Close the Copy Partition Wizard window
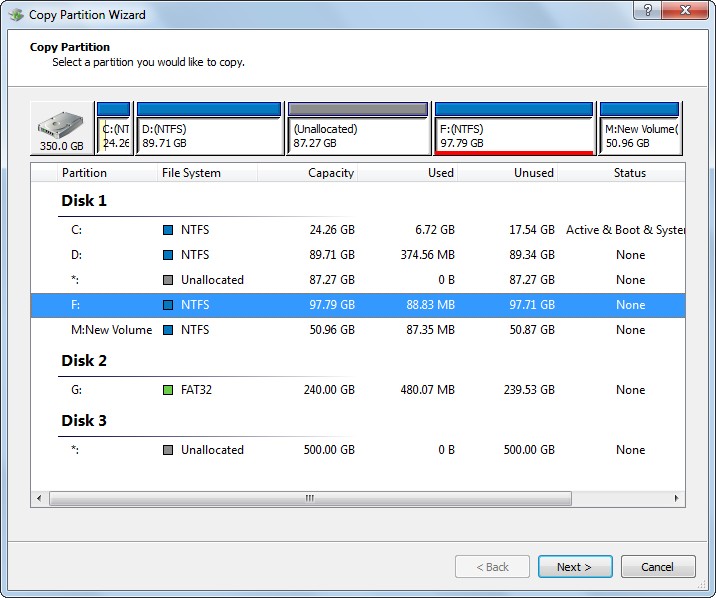 coord(684,10)
